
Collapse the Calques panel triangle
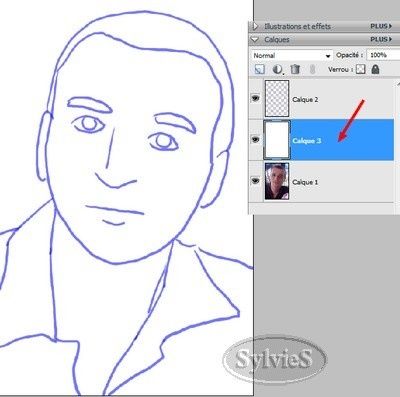pos(255,39)
